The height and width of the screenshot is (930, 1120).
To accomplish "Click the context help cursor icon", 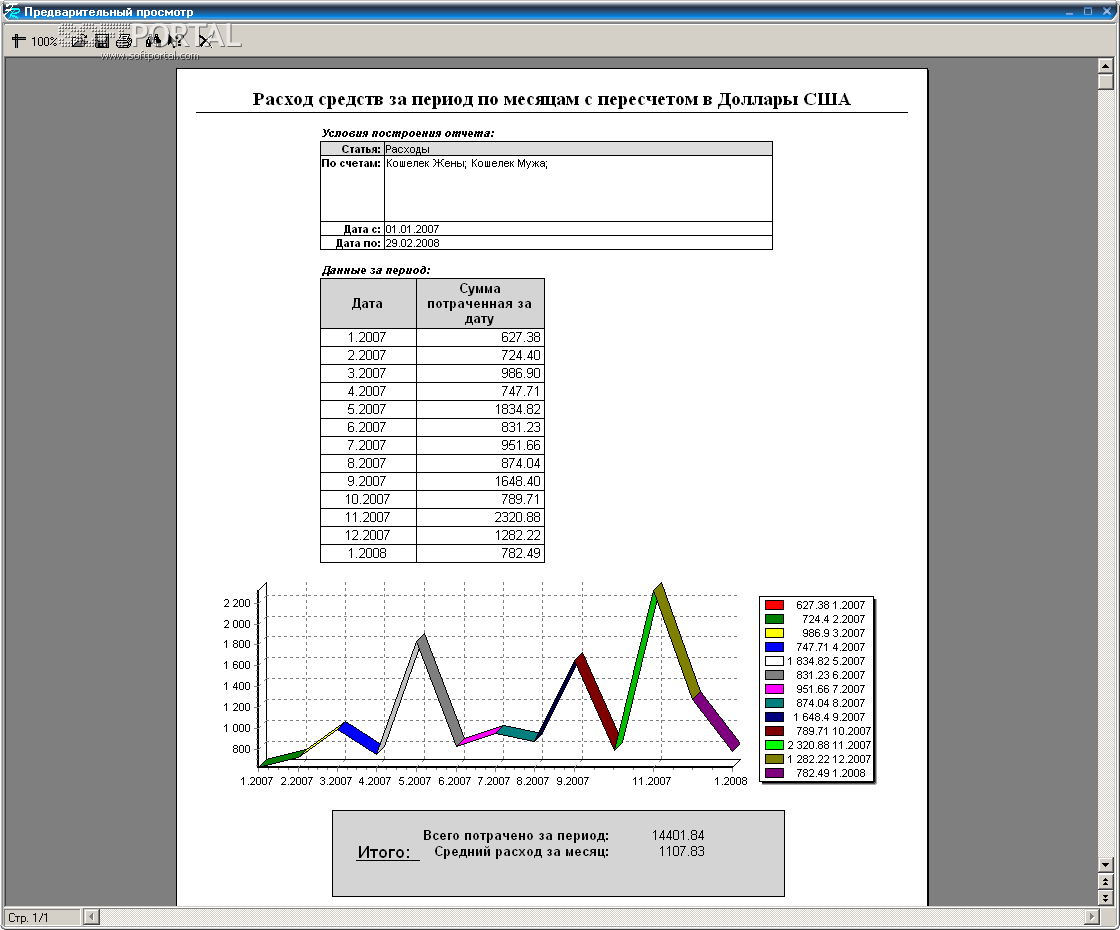I will (176, 41).
